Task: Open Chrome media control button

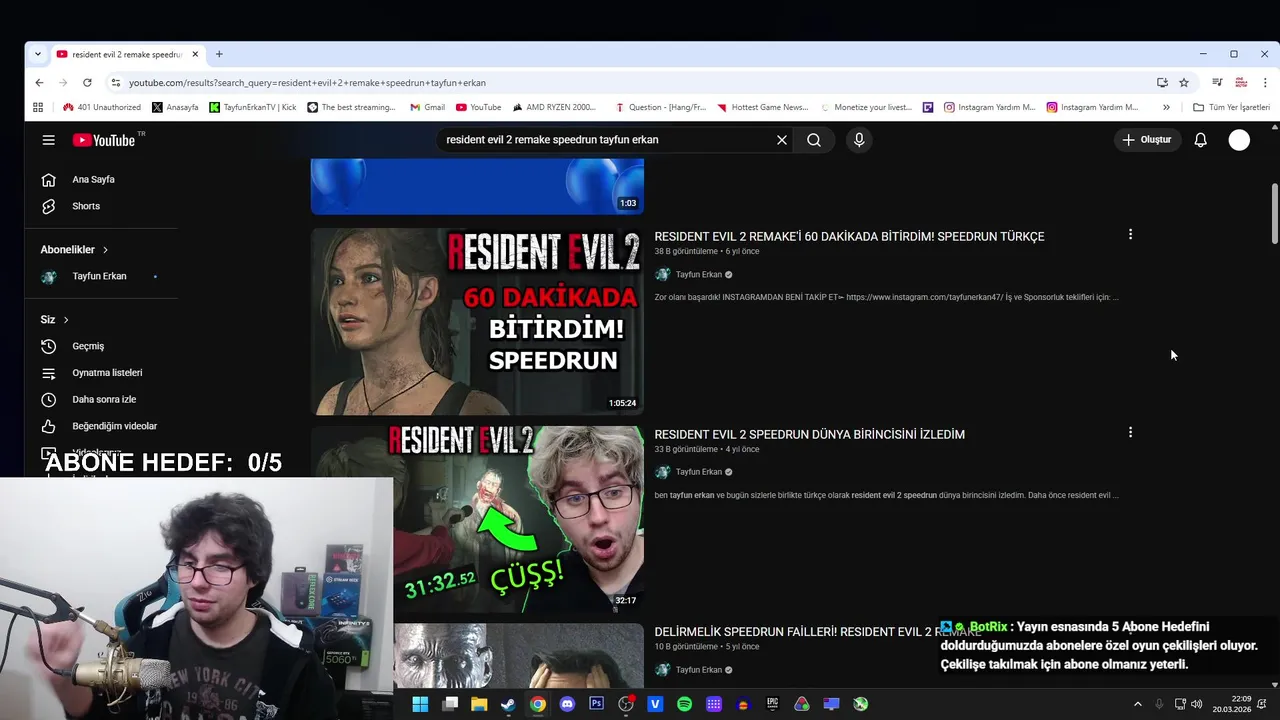Action: (1217, 82)
